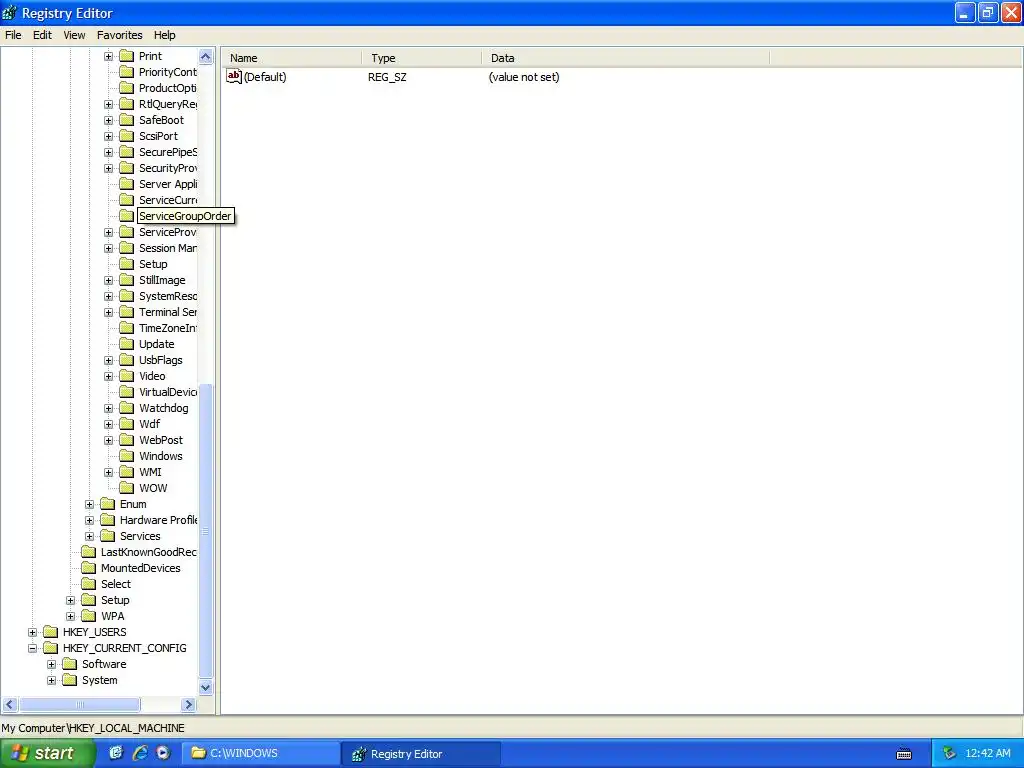Click the tree's horizontal scrollbar thumb

[80, 705]
